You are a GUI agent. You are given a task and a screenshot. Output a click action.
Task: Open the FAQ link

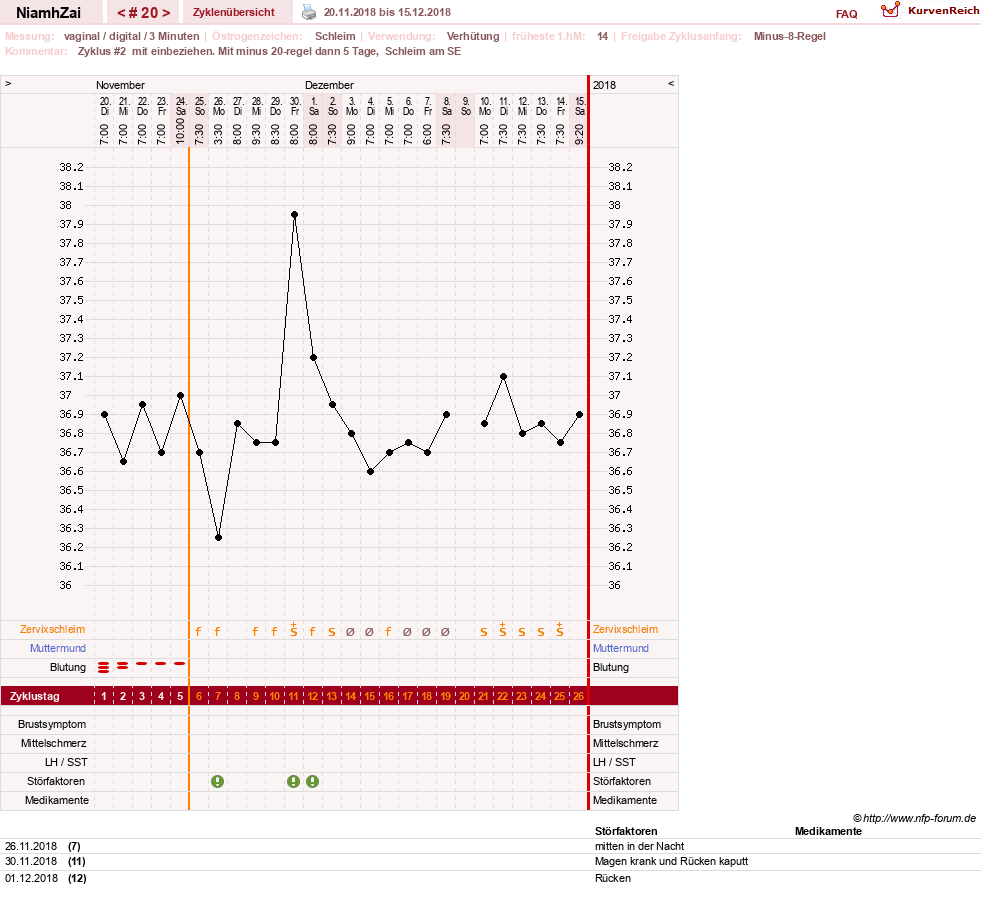[846, 14]
